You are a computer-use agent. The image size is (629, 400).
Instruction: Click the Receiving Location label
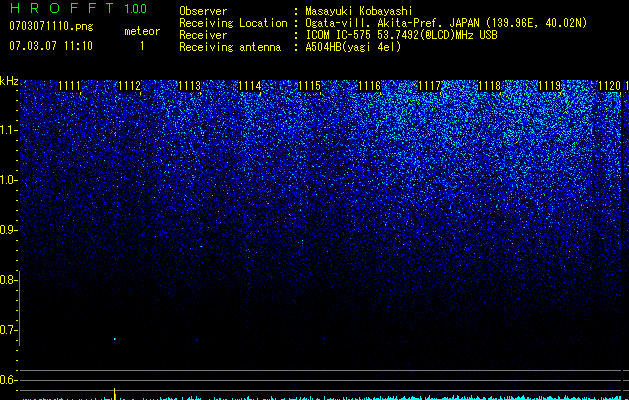(x=233, y=23)
